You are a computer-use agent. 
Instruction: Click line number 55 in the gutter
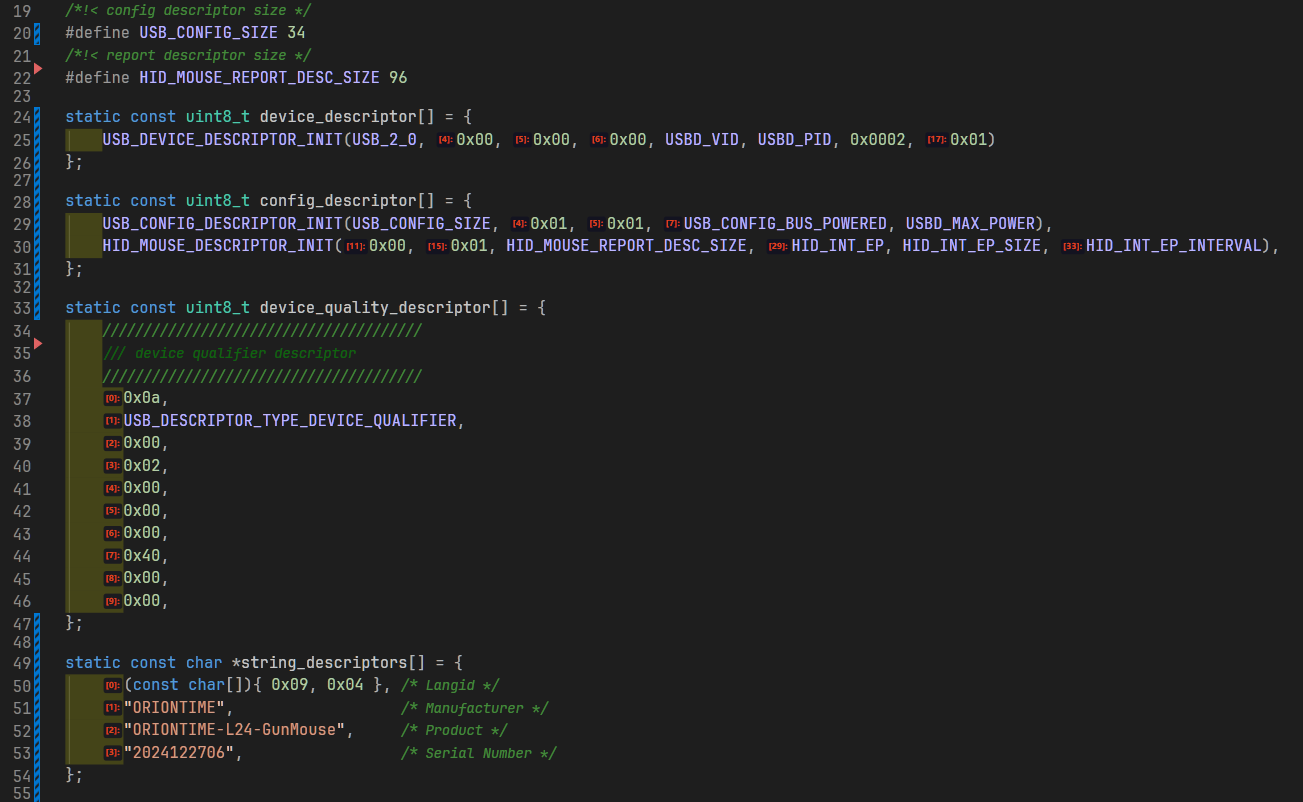point(22,793)
